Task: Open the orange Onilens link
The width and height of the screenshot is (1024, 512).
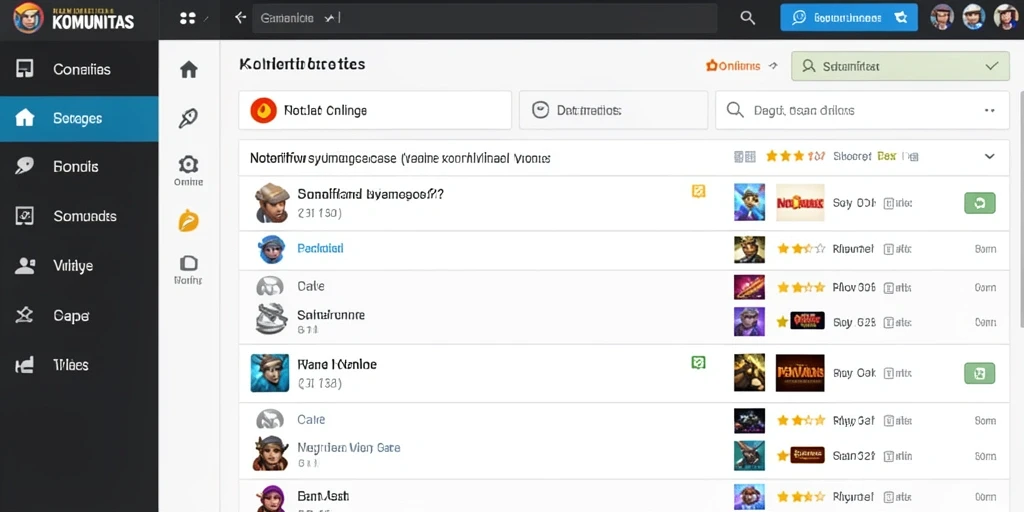Action: 733,66
